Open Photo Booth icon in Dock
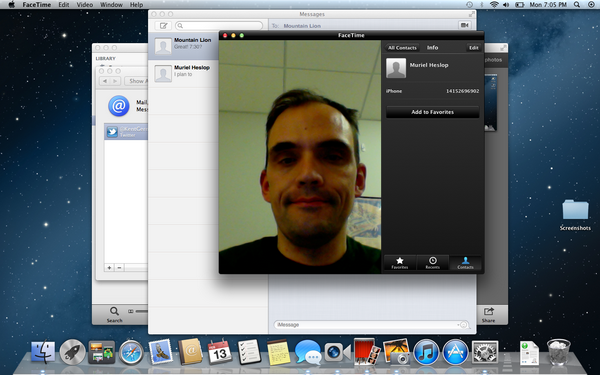 [367, 351]
